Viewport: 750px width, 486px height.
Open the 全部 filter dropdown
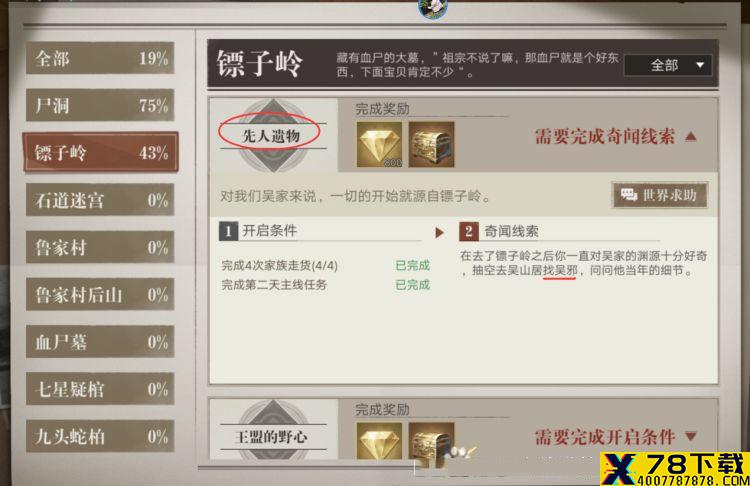tap(668, 65)
